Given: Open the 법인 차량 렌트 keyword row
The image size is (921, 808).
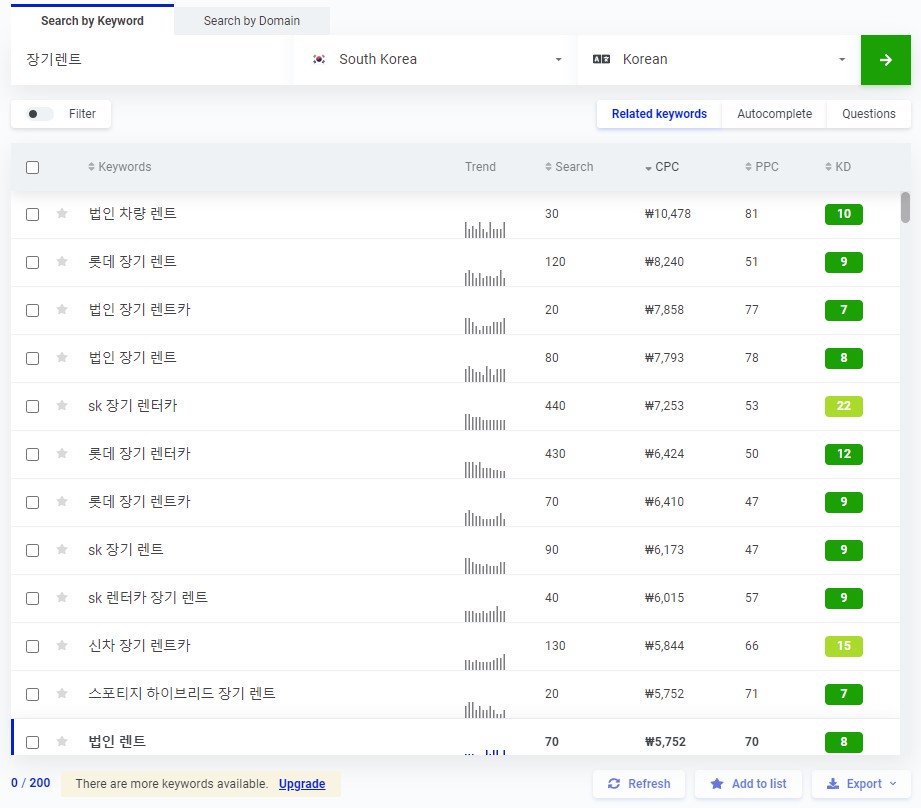Looking at the screenshot, I should pyautogui.click(x=455, y=214).
